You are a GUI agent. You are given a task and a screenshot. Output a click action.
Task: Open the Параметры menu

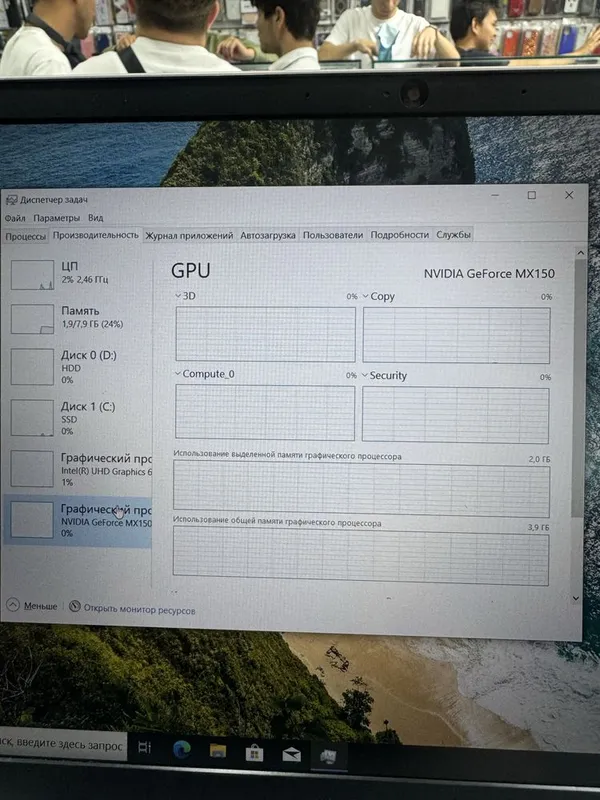[x=56, y=218]
